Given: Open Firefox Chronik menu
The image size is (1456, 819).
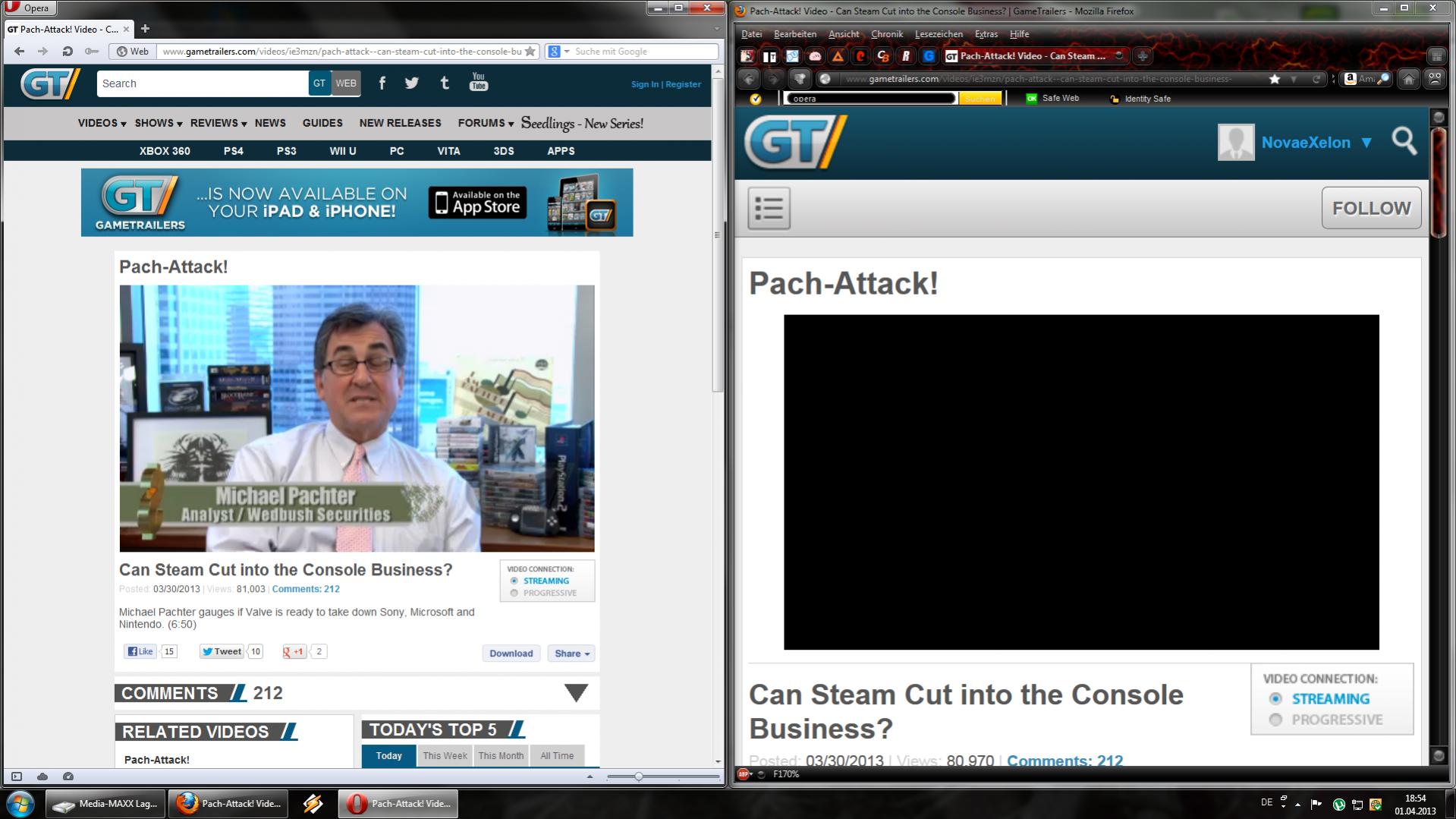Looking at the screenshot, I should 887,34.
